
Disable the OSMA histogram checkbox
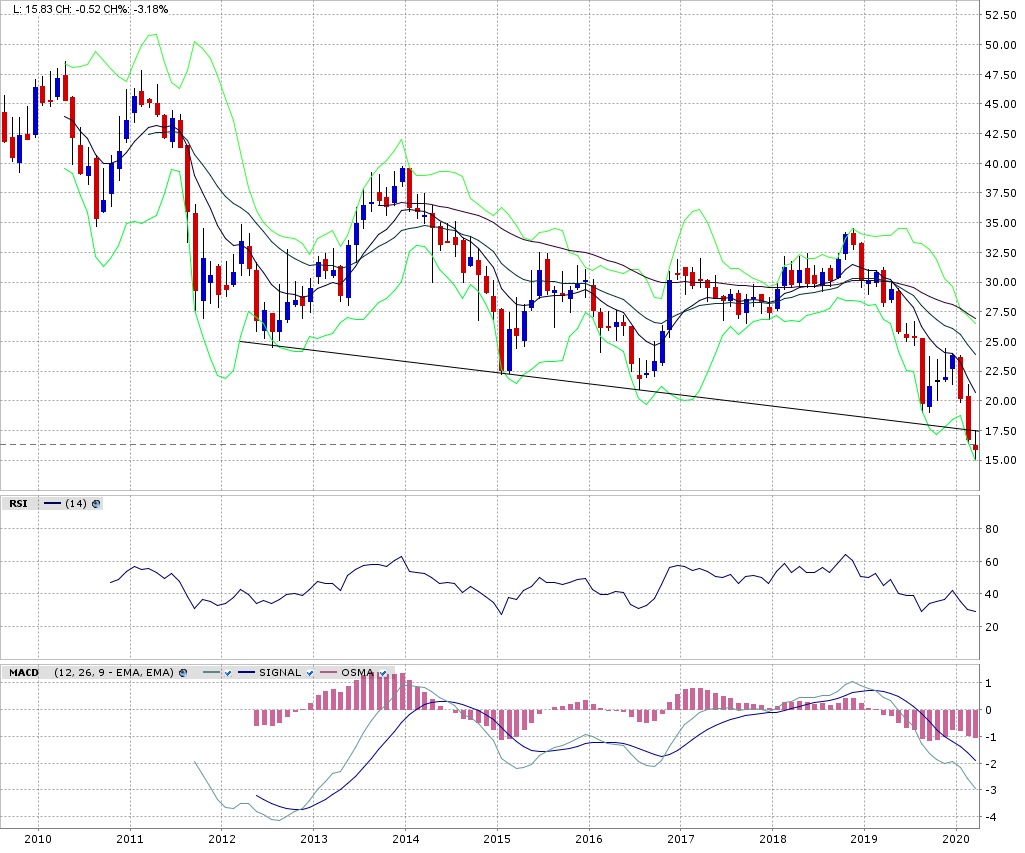[383, 673]
